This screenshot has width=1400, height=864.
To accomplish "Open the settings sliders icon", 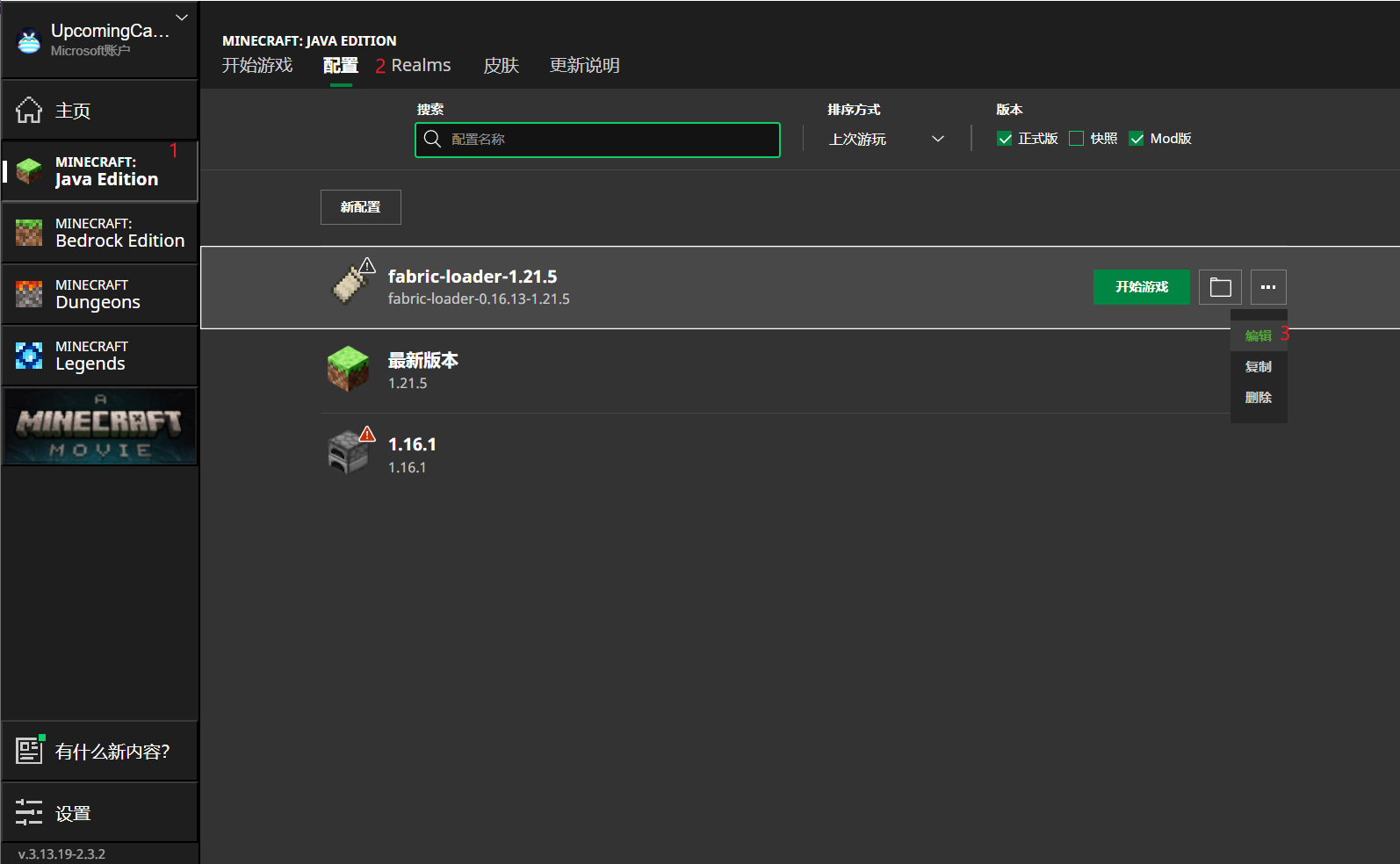I will click(29, 812).
